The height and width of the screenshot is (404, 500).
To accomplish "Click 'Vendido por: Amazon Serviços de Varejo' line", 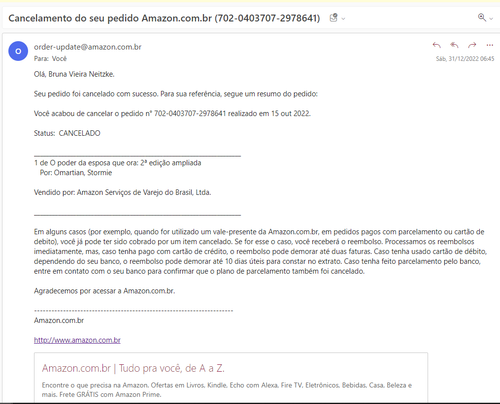I will 122,192.
